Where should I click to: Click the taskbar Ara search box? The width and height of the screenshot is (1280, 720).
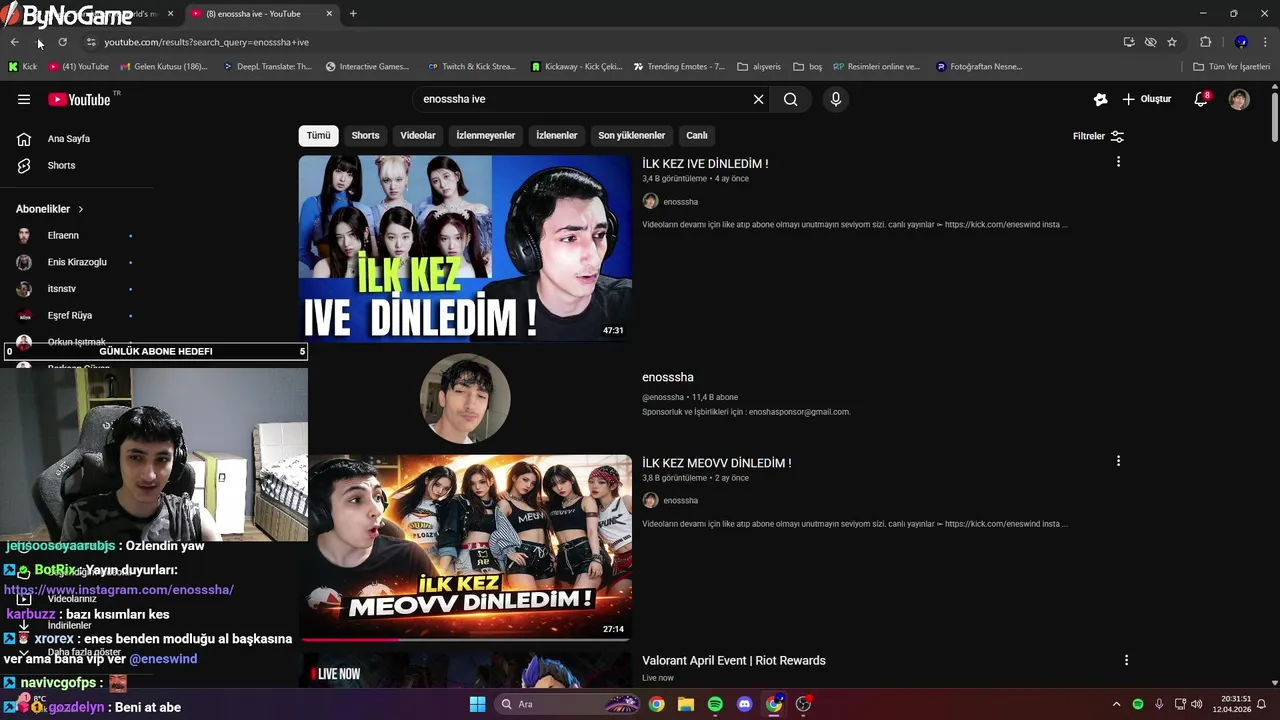568,704
